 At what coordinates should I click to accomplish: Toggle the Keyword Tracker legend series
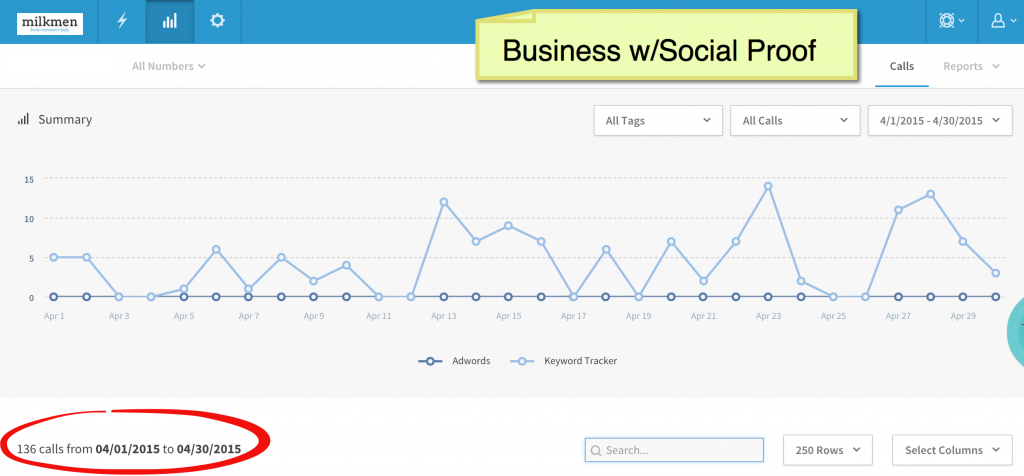pos(563,360)
